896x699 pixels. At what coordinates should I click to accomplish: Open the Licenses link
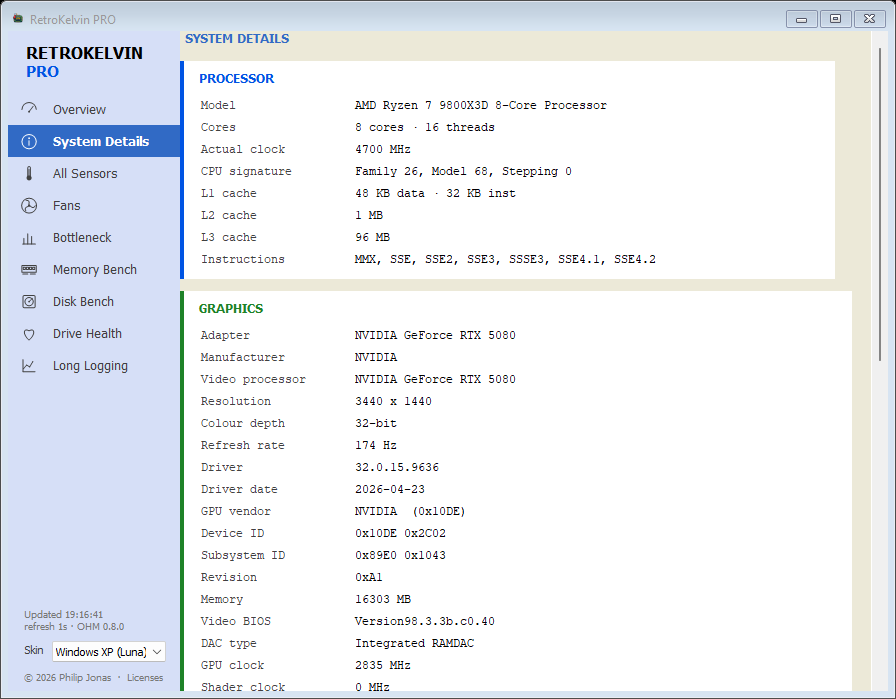point(145,677)
